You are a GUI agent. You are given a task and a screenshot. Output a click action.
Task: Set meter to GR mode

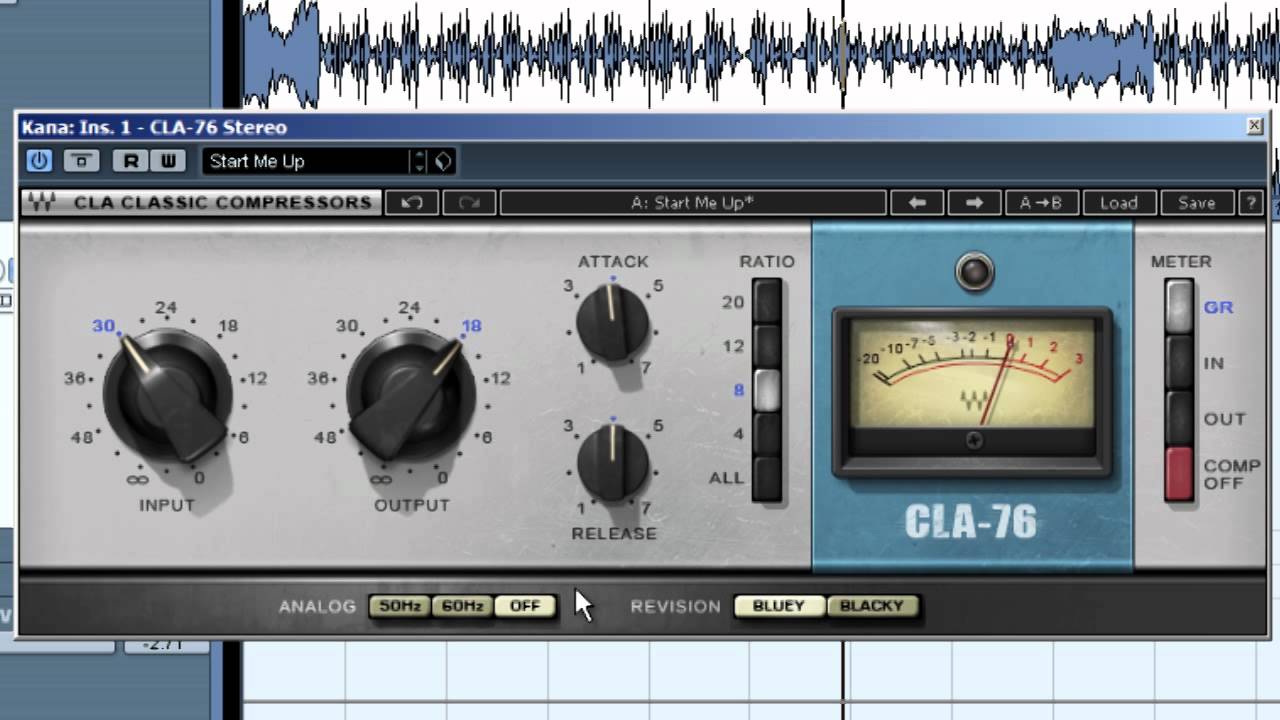coord(1180,307)
